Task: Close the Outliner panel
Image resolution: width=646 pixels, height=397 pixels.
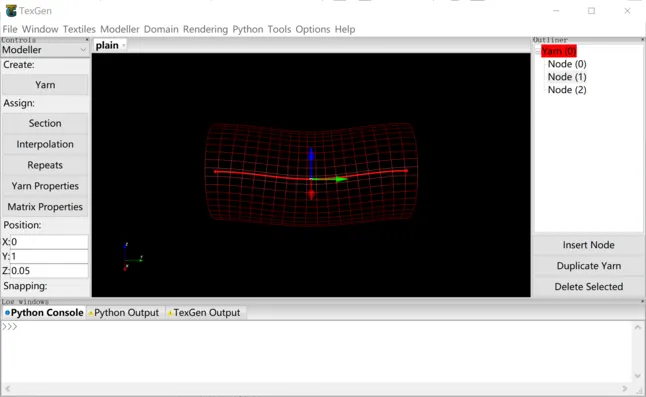Action: 643,40
